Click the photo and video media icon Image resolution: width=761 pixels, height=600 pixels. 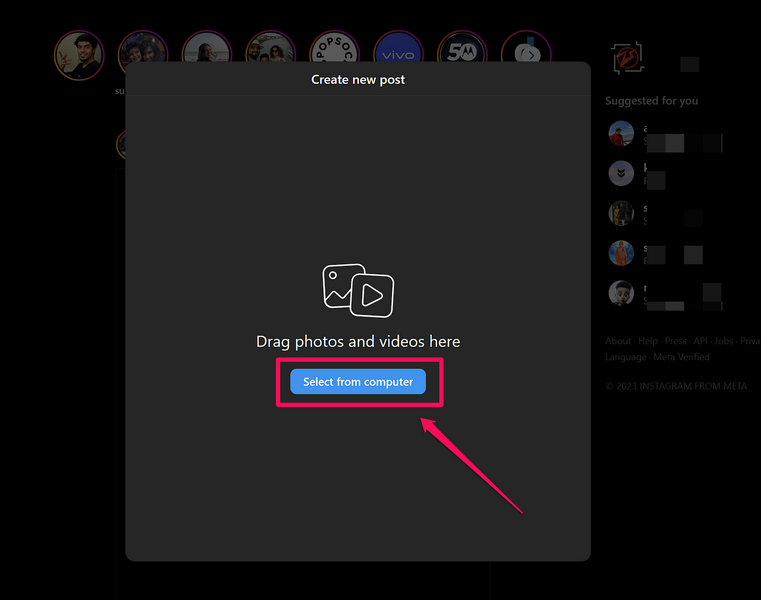(358, 290)
